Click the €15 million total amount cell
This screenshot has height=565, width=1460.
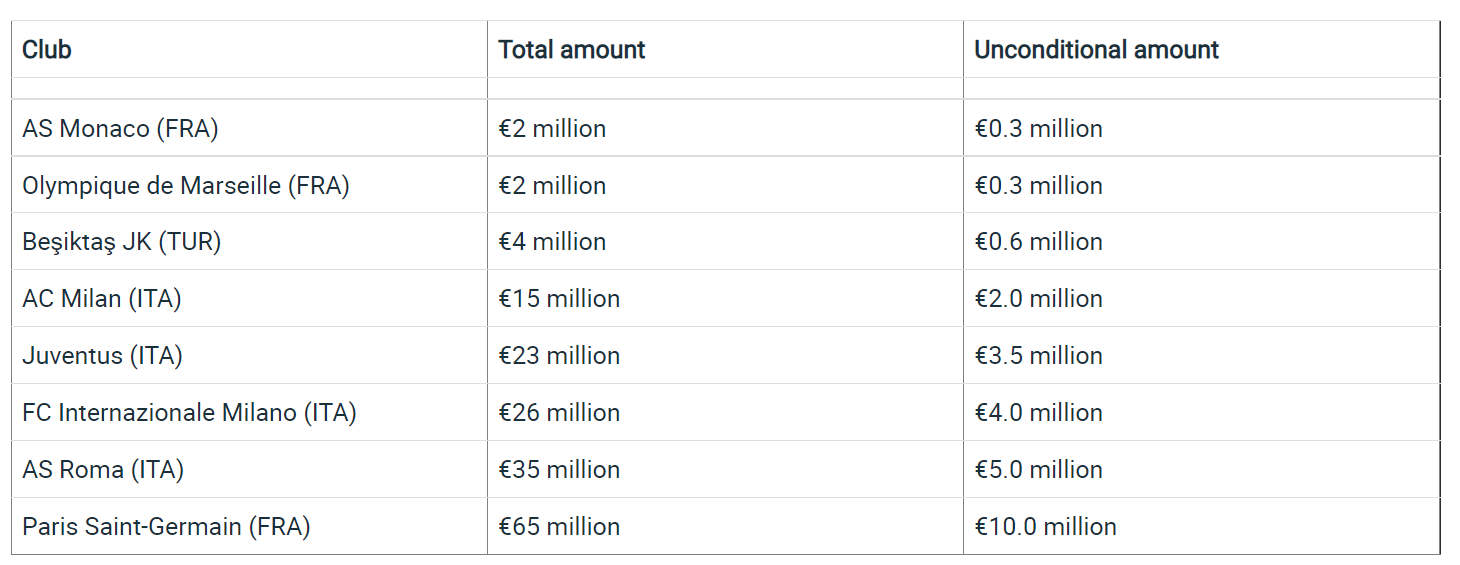[725, 298]
